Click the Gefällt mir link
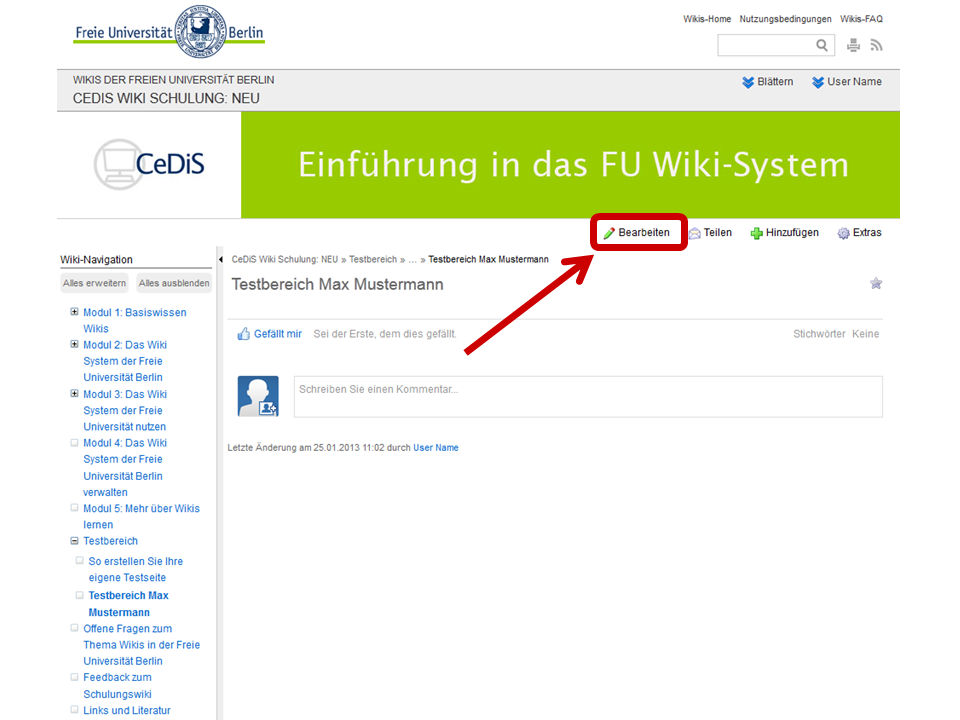 278,334
